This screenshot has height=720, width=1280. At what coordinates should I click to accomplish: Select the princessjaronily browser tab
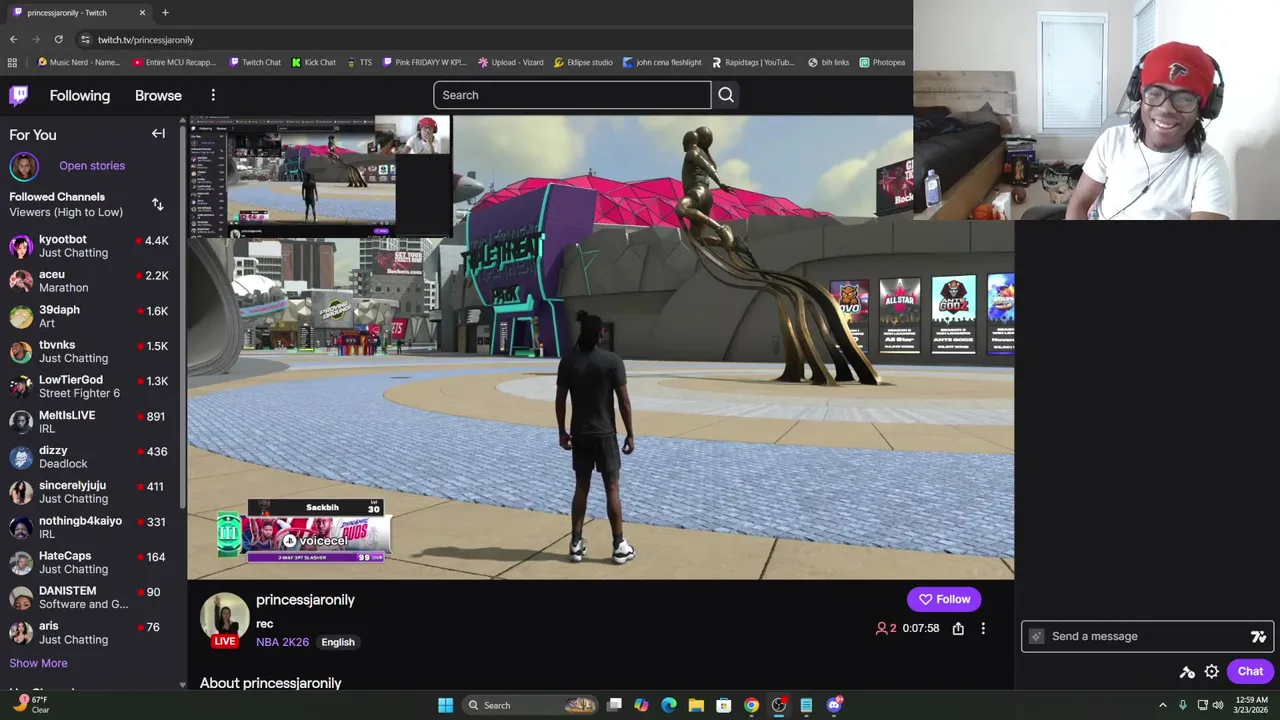tap(78, 13)
